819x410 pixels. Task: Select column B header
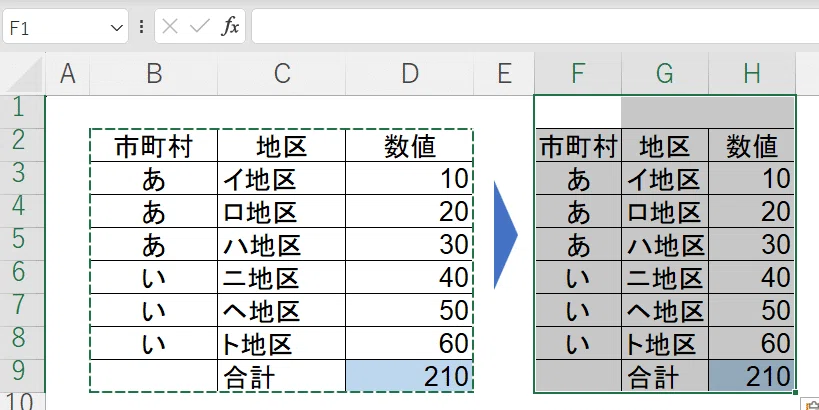click(154, 74)
